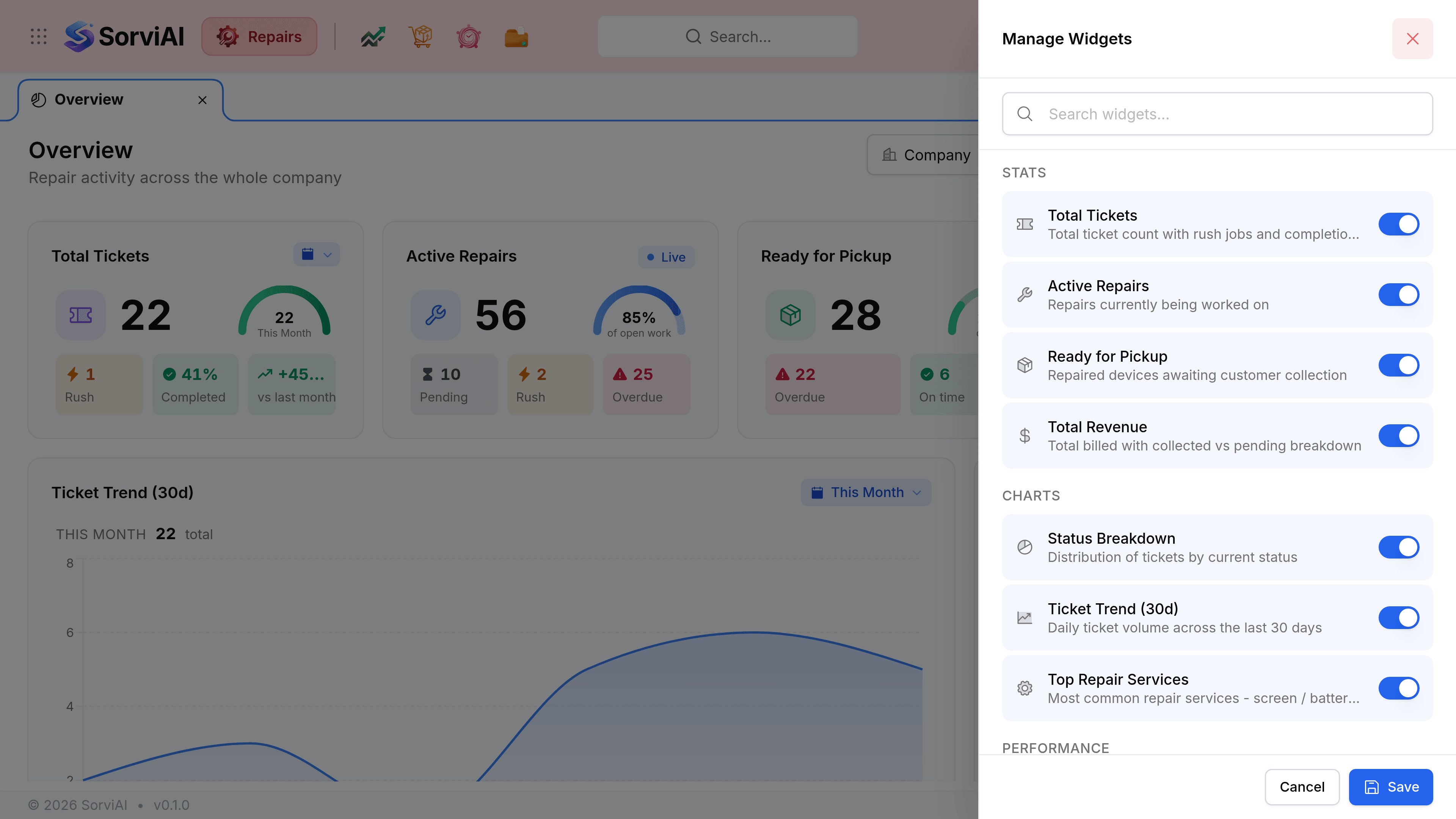Toggle off the Total Tickets widget
Screen dimensions: 1456x819
[1398, 224]
